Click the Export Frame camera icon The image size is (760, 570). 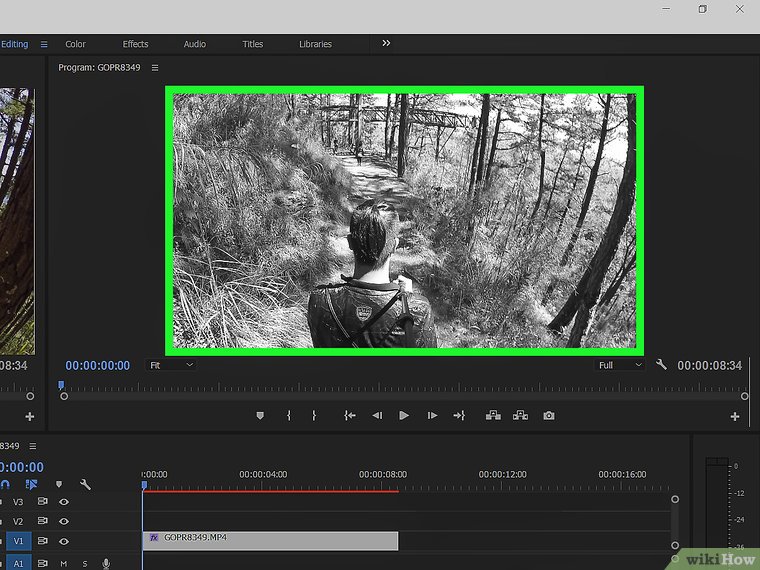[x=549, y=415]
